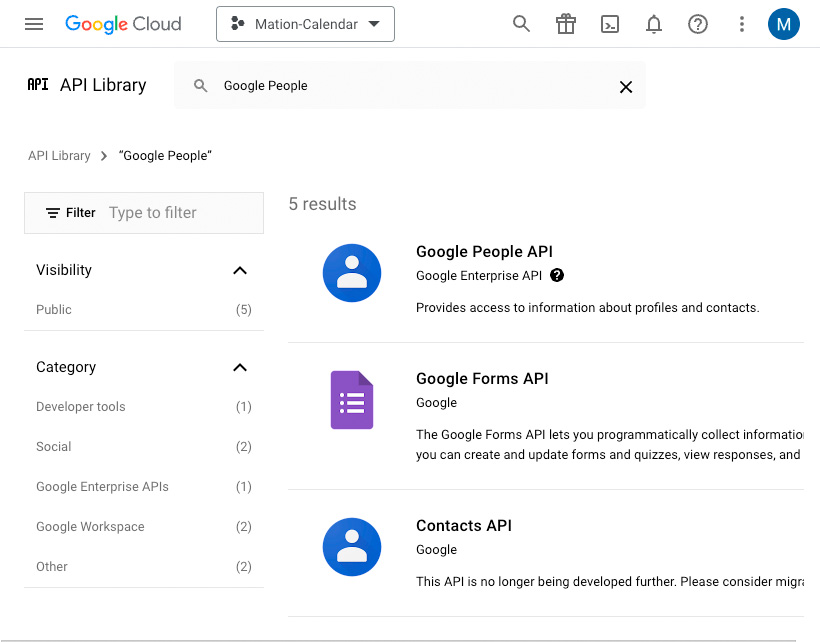Click the Contacts API contact icon
Screen dimensions: 820x642
pyautogui.click(x=352, y=547)
